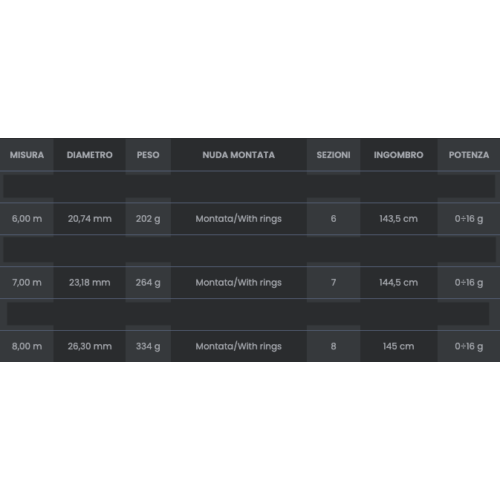Select the 264 g weight cell
The width and height of the screenshot is (500, 500).
(148, 282)
